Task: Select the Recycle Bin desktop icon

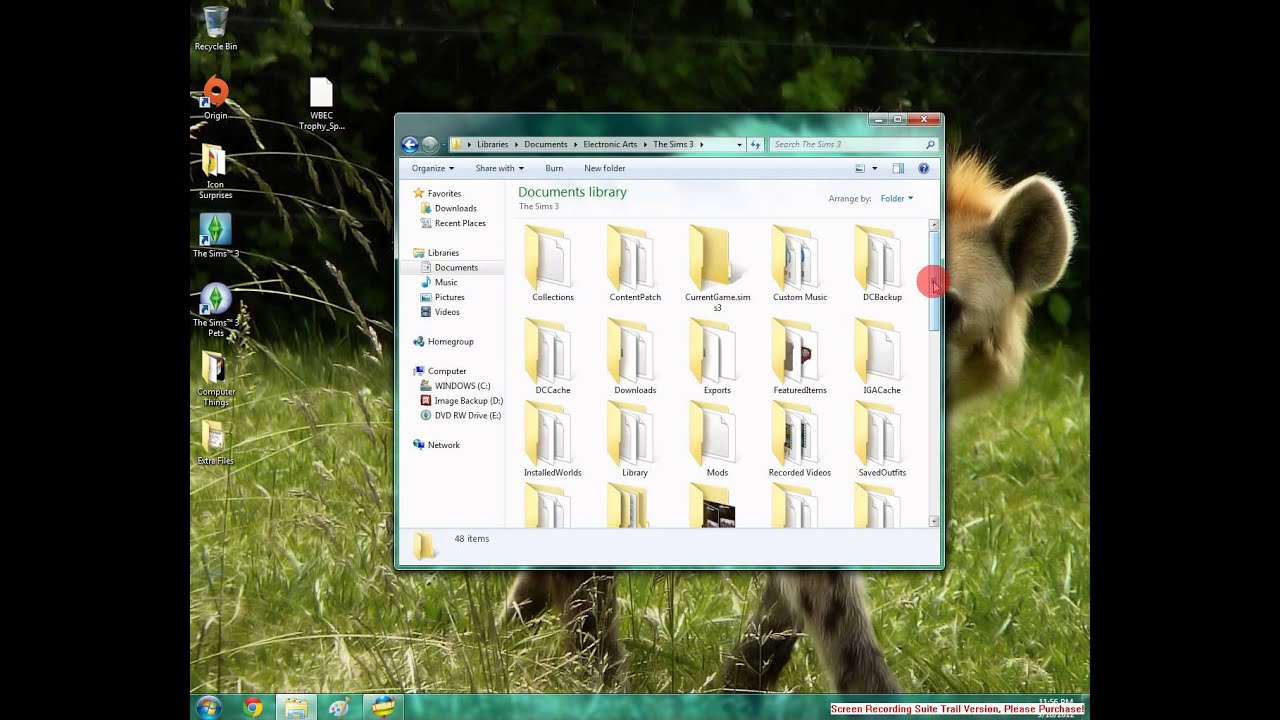Action: pyautogui.click(x=215, y=29)
